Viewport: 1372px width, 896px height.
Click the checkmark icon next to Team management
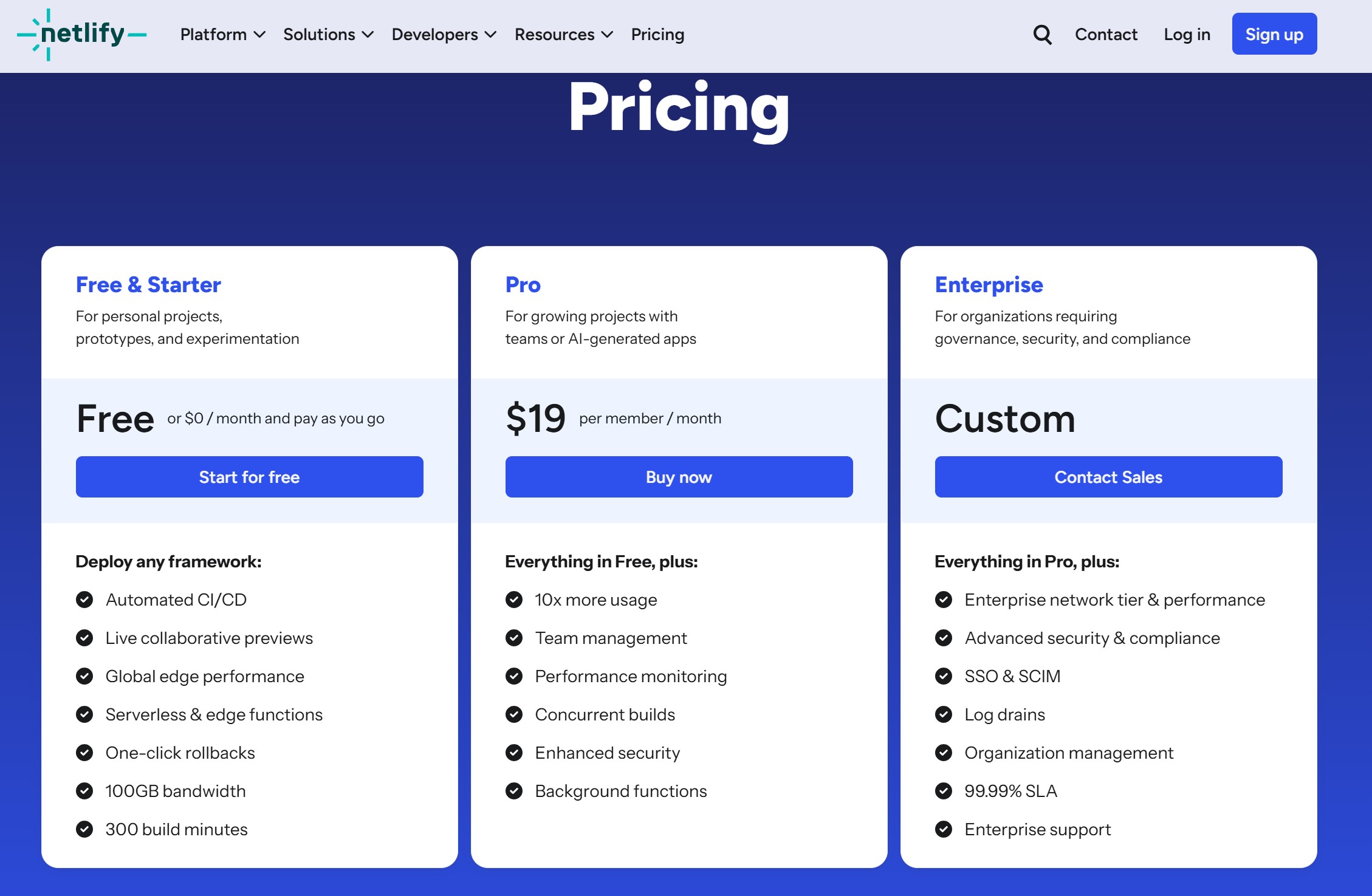(514, 638)
